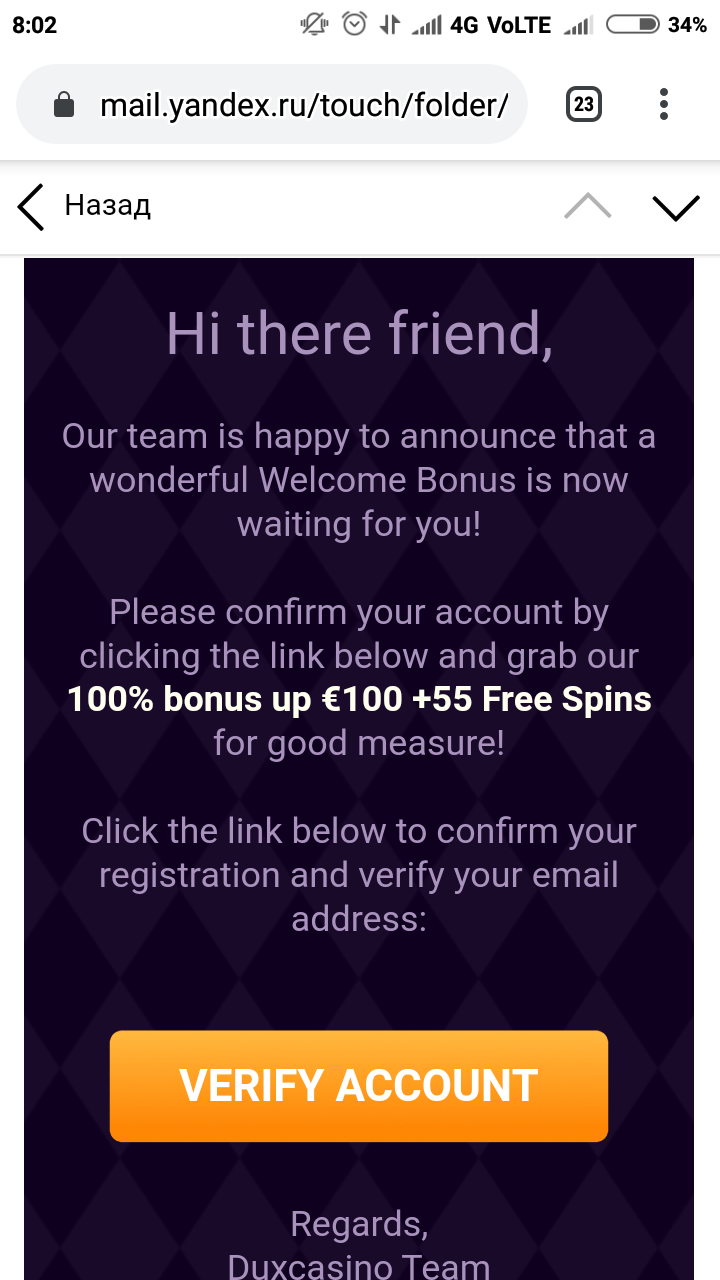The image size is (720, 1280).
Task: Open the tab switcher showing 23 tabs
Action: click(584, 104)
